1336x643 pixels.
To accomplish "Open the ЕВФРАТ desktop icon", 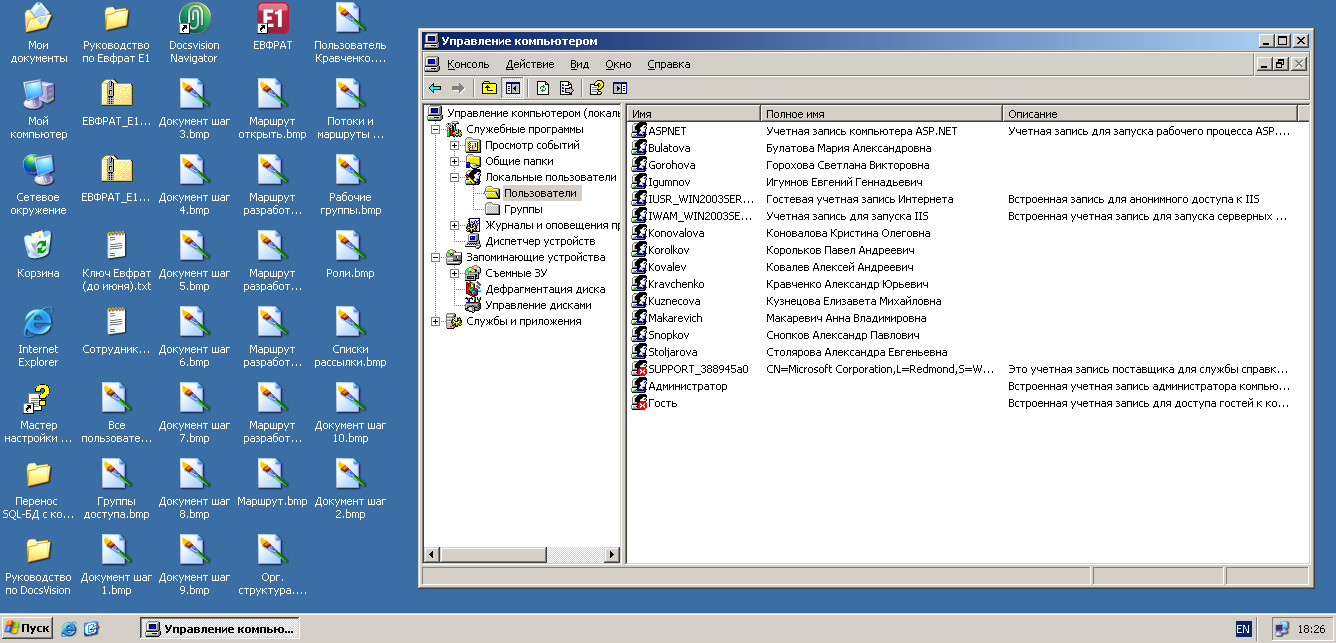I will (x=272, y=27).
